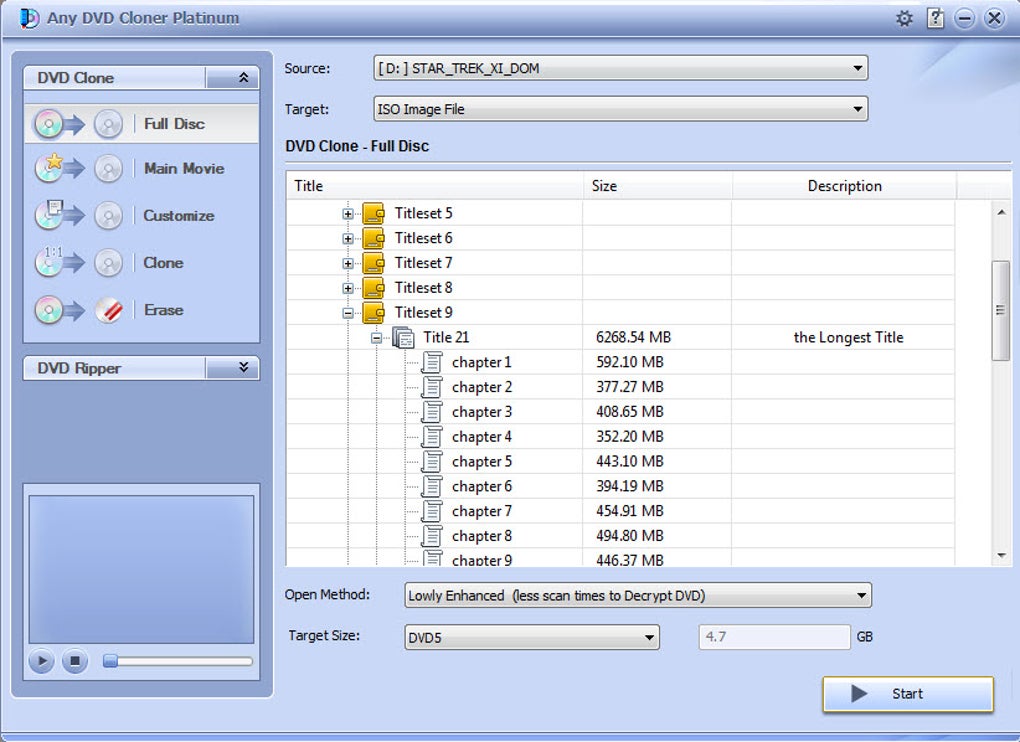Click chapter 6 scroll icon
Image resolution: width=1020 pixels, height=742 pixels.
pyautogui.click(x=432, y=486)
